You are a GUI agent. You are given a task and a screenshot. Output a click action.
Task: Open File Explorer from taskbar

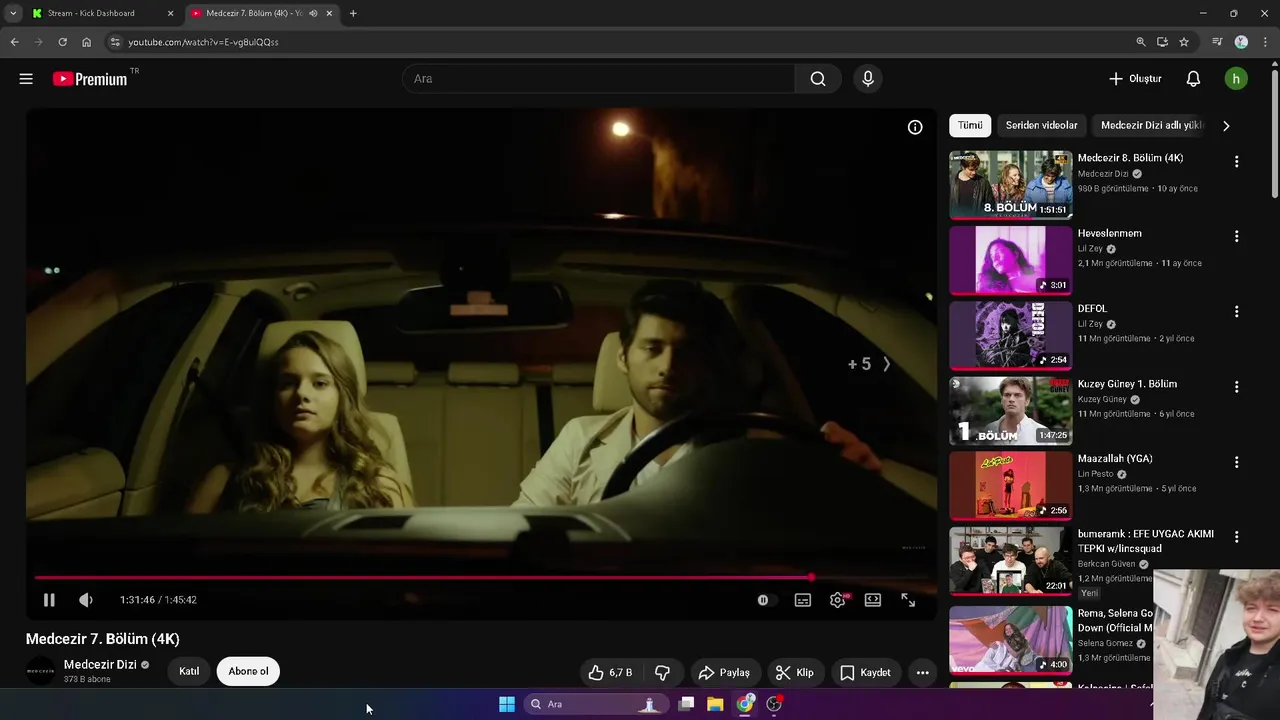click(715, 704)
